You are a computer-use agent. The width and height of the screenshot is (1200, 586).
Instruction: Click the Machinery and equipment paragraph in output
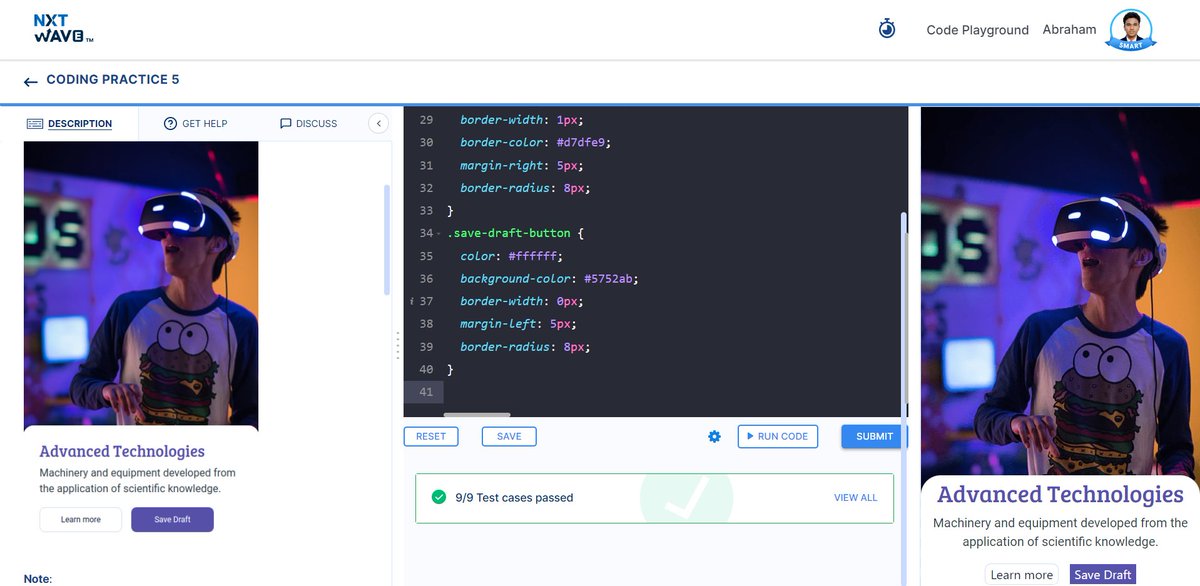(x=1060, y=532)
